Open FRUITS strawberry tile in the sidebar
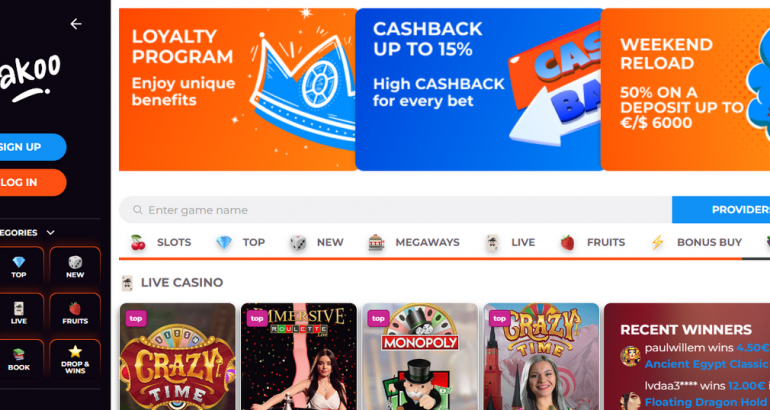The width and height of the screenshot is (770, 410). pyautogui.click(x=75, y=313)
